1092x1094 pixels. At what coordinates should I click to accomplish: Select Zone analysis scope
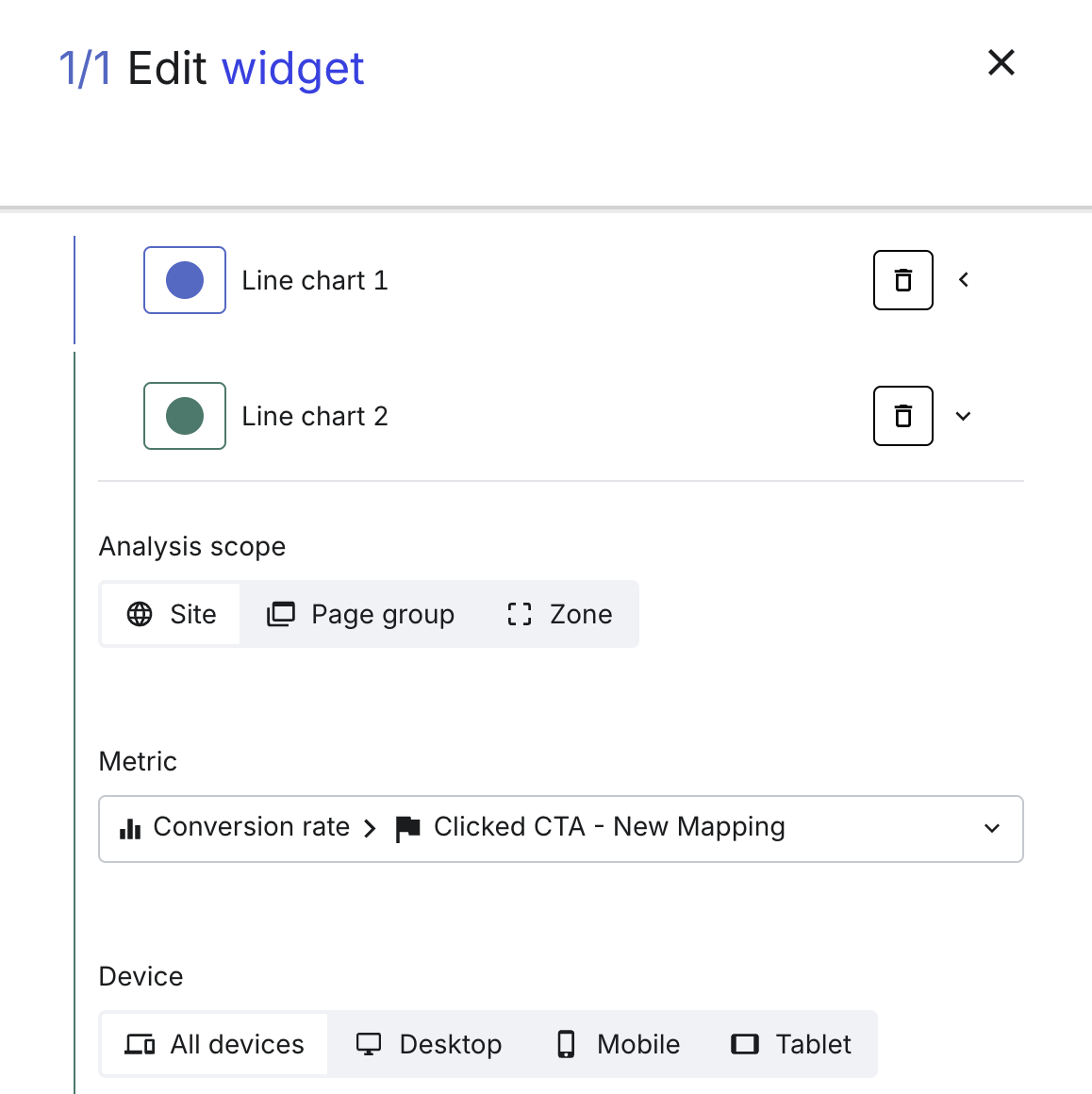(x=559, y=614)
